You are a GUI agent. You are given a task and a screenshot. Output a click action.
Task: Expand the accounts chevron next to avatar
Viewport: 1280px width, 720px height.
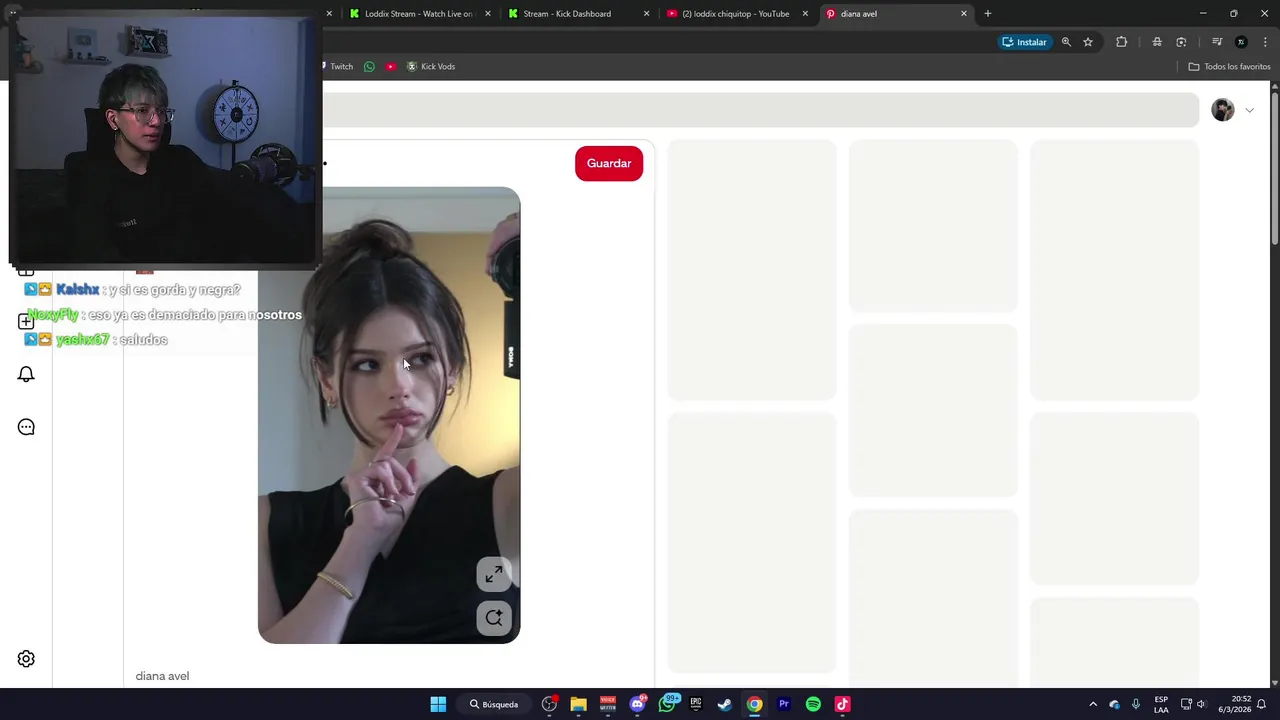pos(1249,110)
